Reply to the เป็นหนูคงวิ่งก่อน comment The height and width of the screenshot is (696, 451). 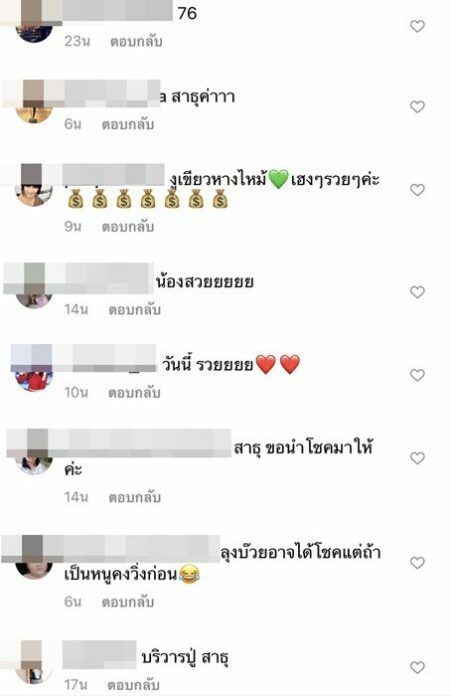pos(128,602)
